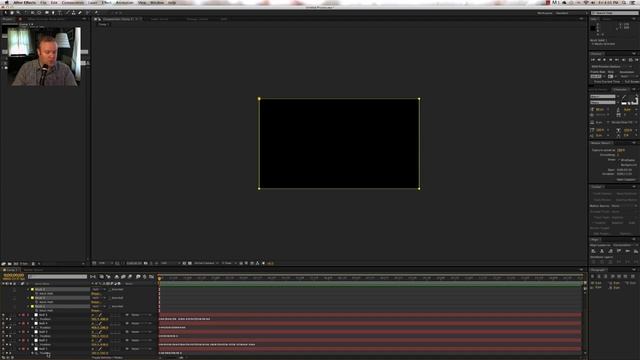This screenshot has height=360, width=640.
Task: Toggle Inverted checkbox on third mask
Action: (109, 306)
